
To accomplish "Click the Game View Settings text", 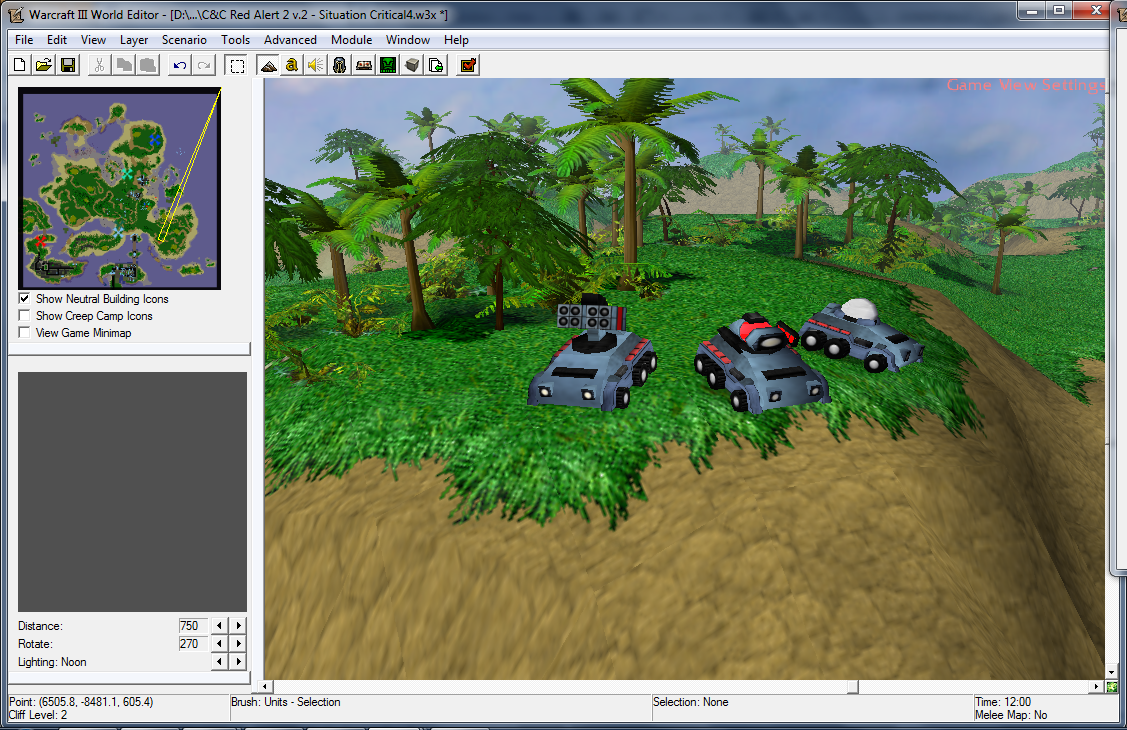I will 1025,85.
